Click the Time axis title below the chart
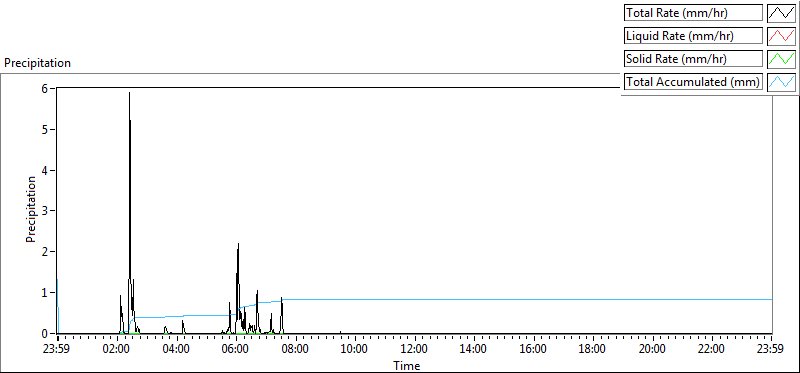 407,365
